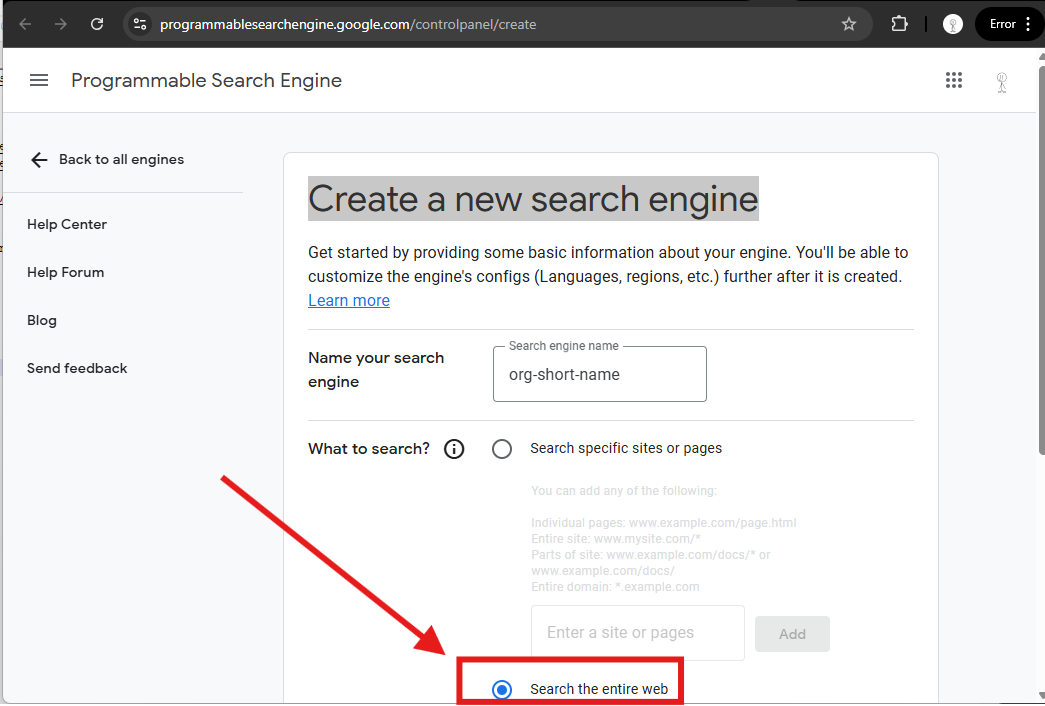Click the browser forward arrow
The height and width of the screenshot is (706, 1045).
click(61, 24)
